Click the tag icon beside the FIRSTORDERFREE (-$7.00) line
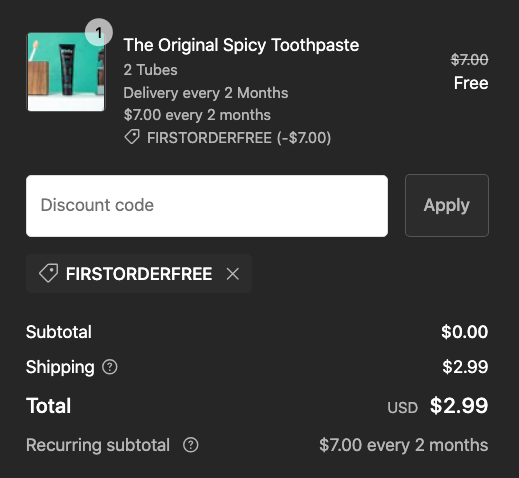Image resolution: width=519 pixels, height=478 pixels. 132,137
